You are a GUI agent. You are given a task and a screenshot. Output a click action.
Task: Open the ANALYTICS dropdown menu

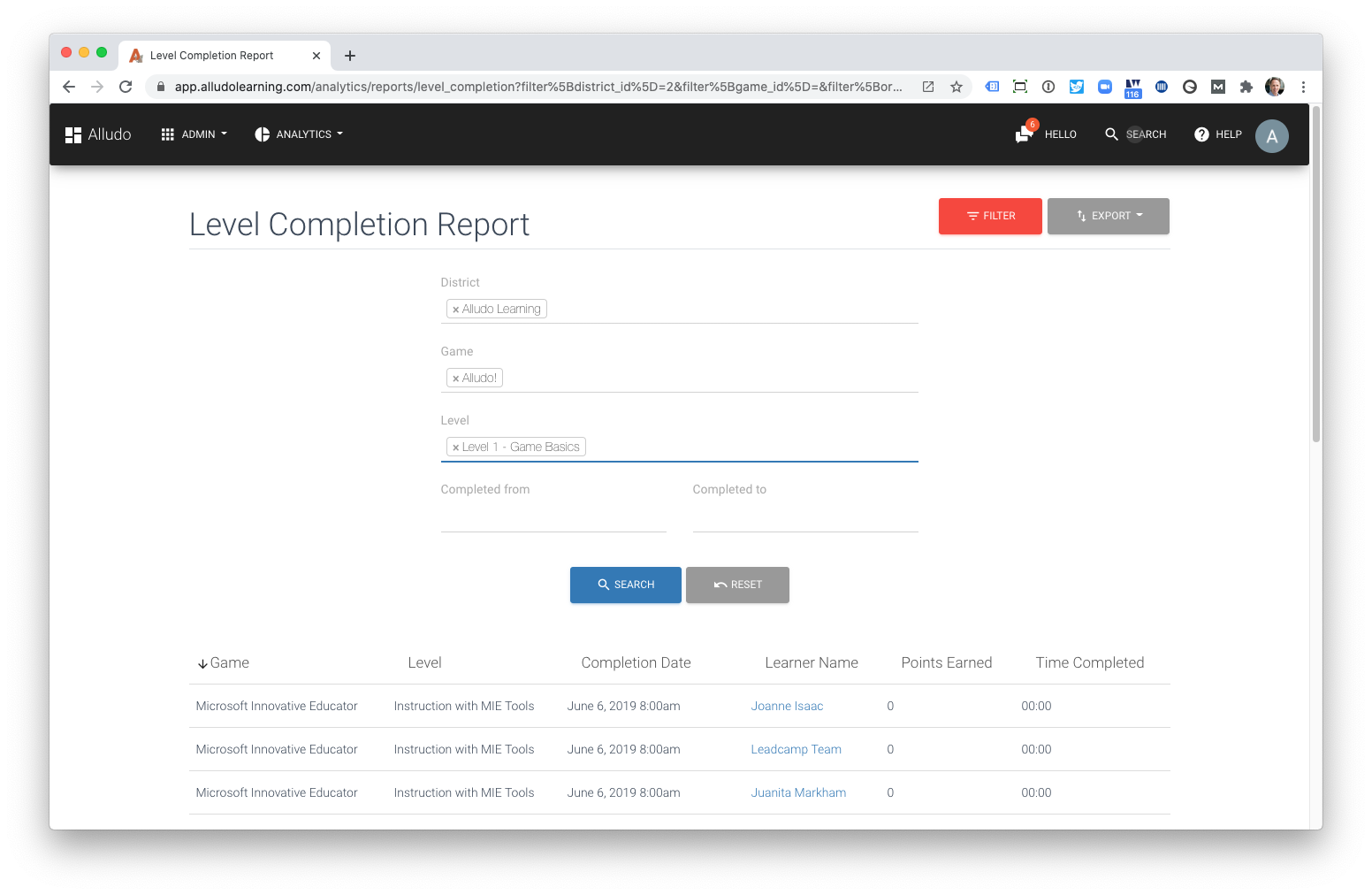299,134
